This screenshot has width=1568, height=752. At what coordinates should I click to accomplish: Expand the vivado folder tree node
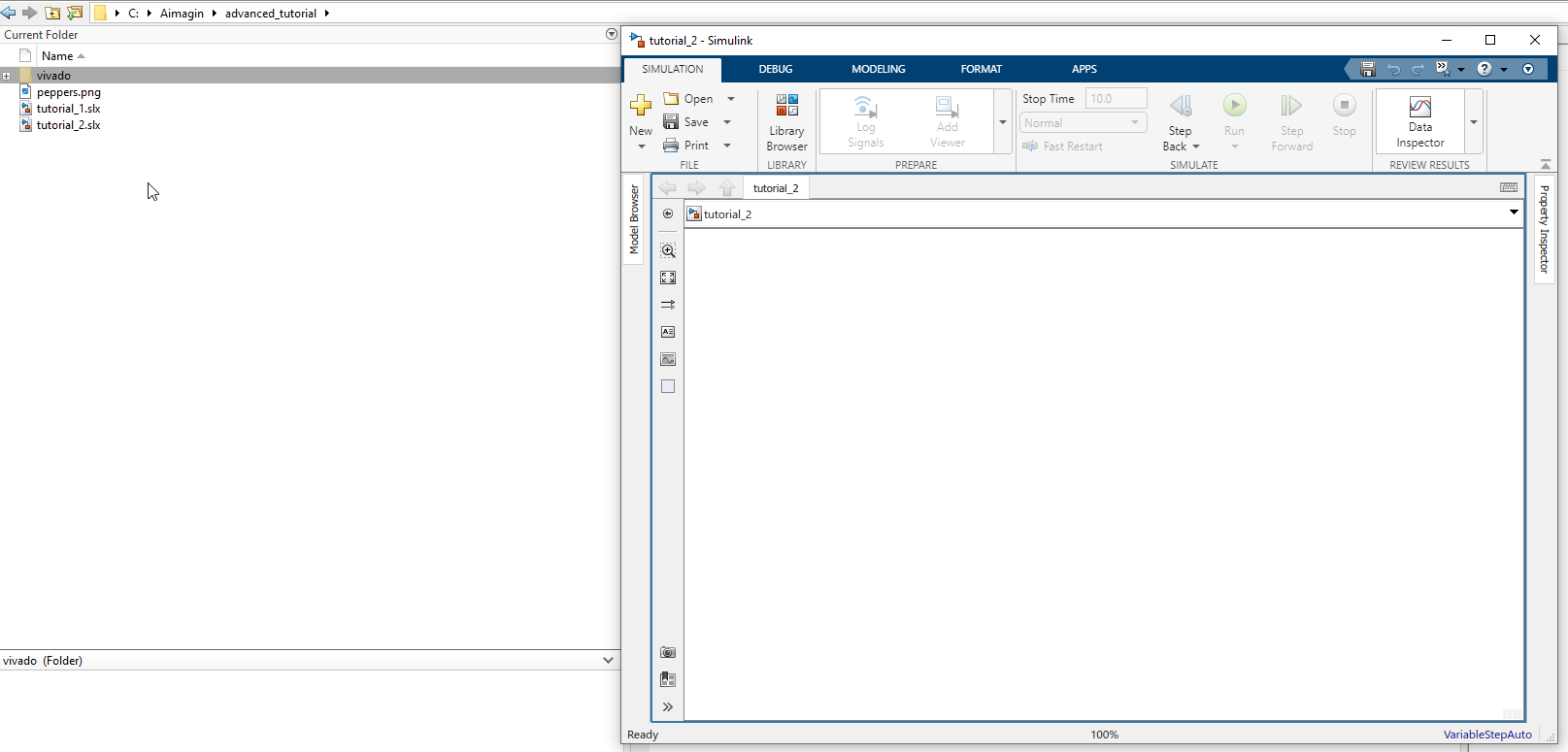tap(7, 76)
